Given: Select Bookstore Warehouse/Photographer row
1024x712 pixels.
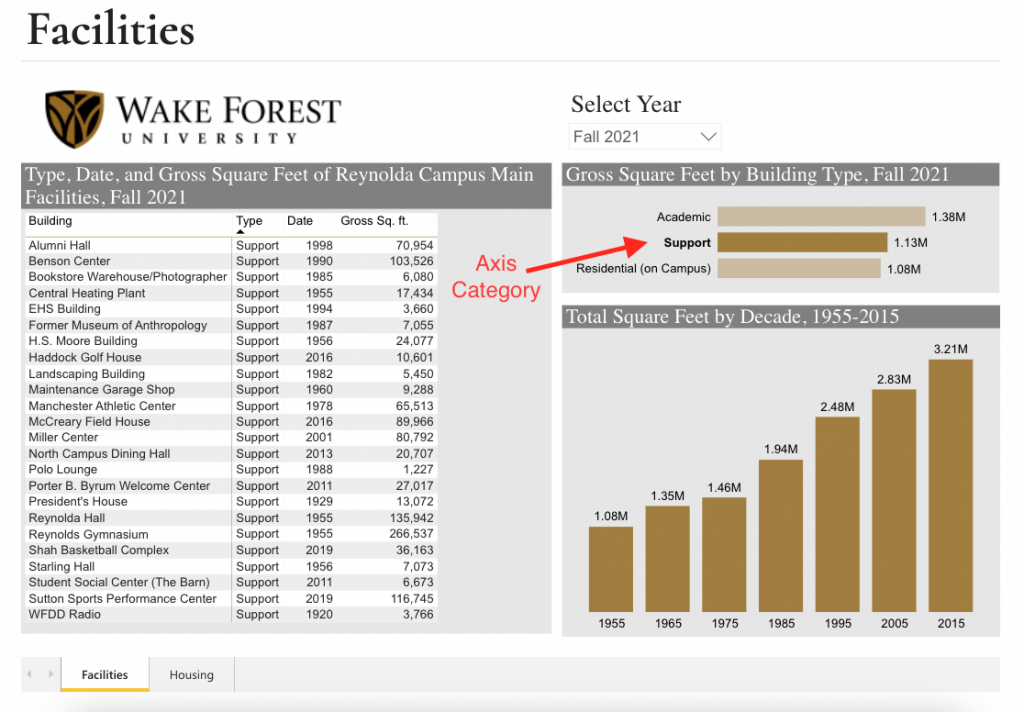Looking at the screenshot, I should coord(231,277).
